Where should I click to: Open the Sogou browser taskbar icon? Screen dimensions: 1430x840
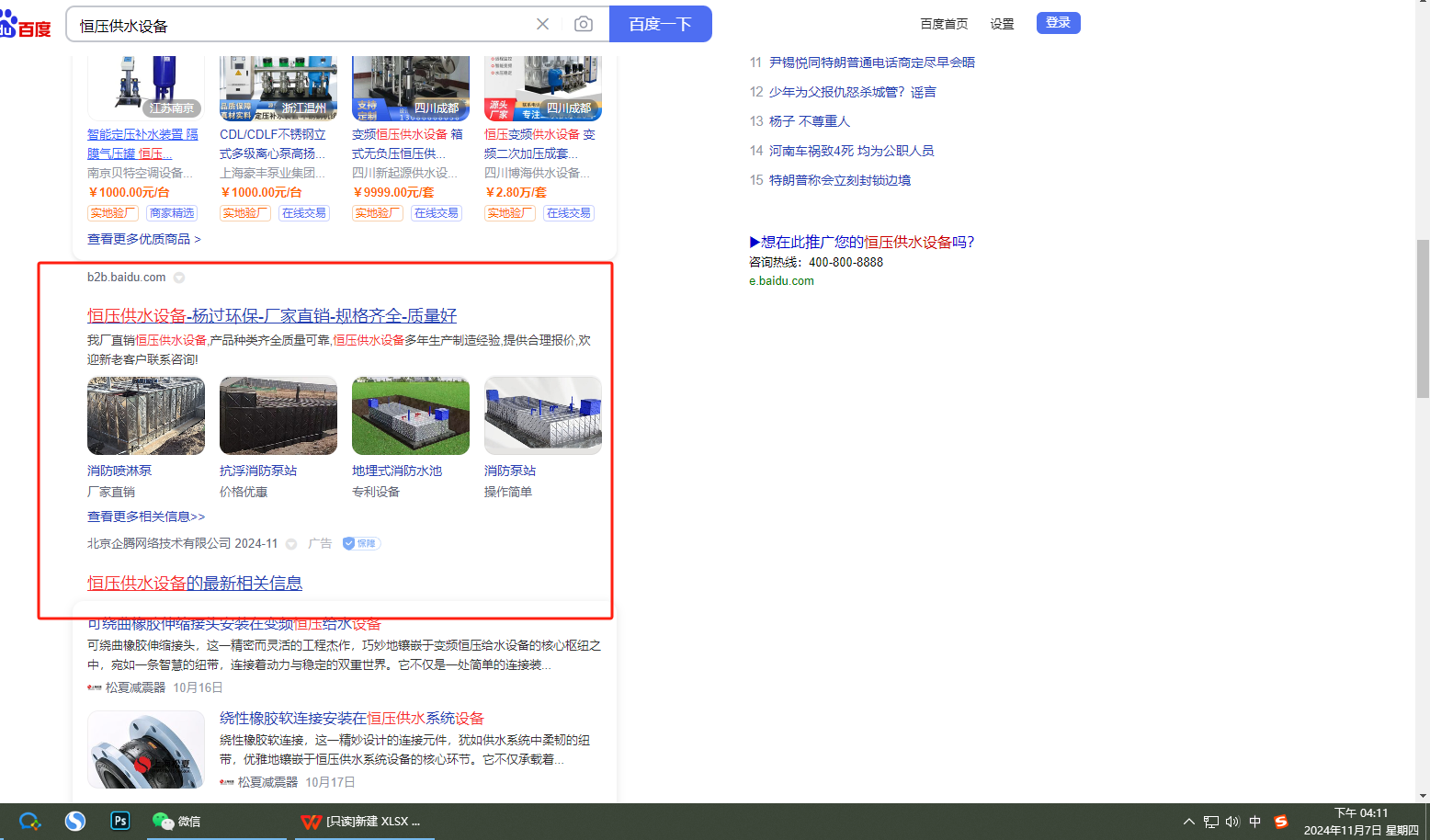(75, 821)
